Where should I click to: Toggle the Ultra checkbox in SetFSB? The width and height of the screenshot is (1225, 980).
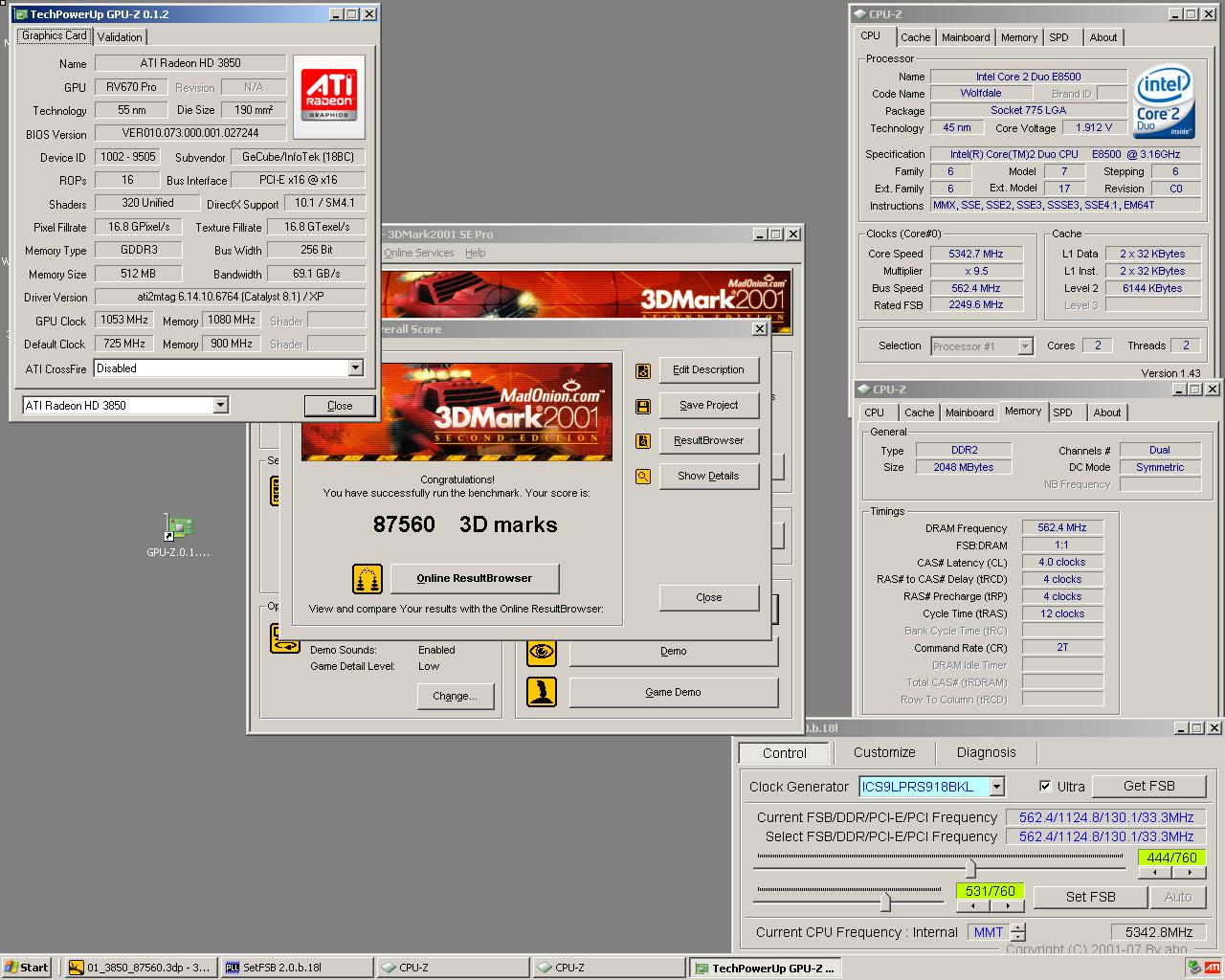click(x=1045, y=787)
